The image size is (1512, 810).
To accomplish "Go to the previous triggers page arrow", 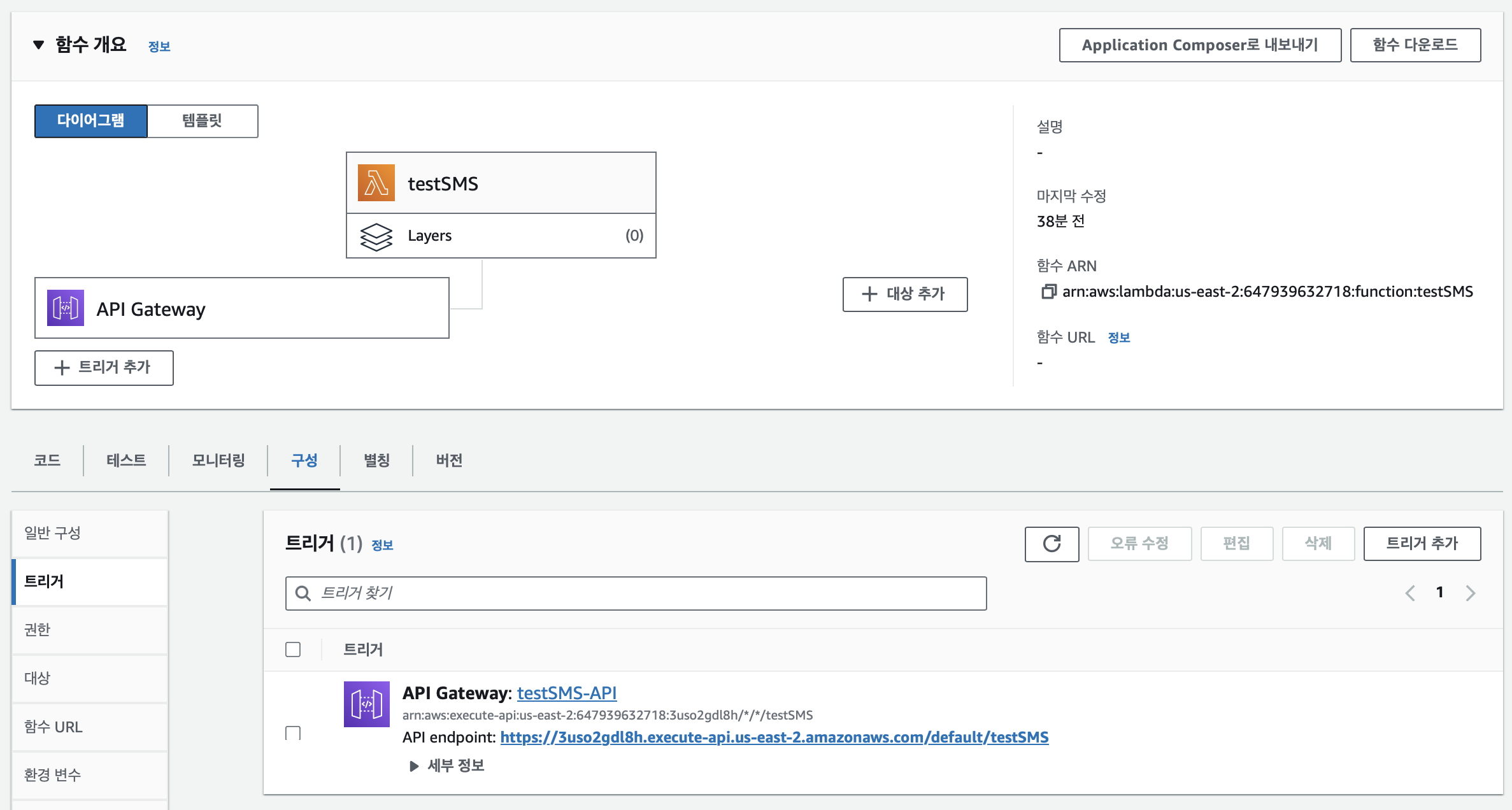I will (1410, 593).
